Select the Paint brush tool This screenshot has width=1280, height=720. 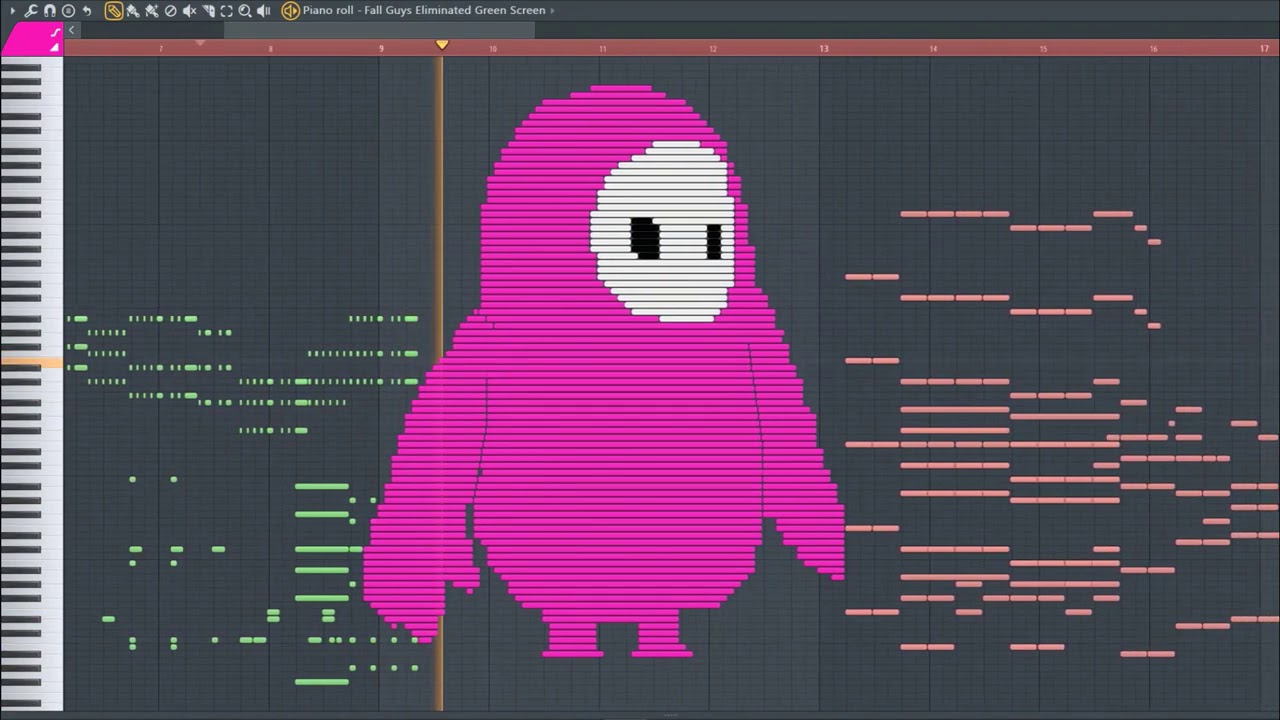point(133,11)
